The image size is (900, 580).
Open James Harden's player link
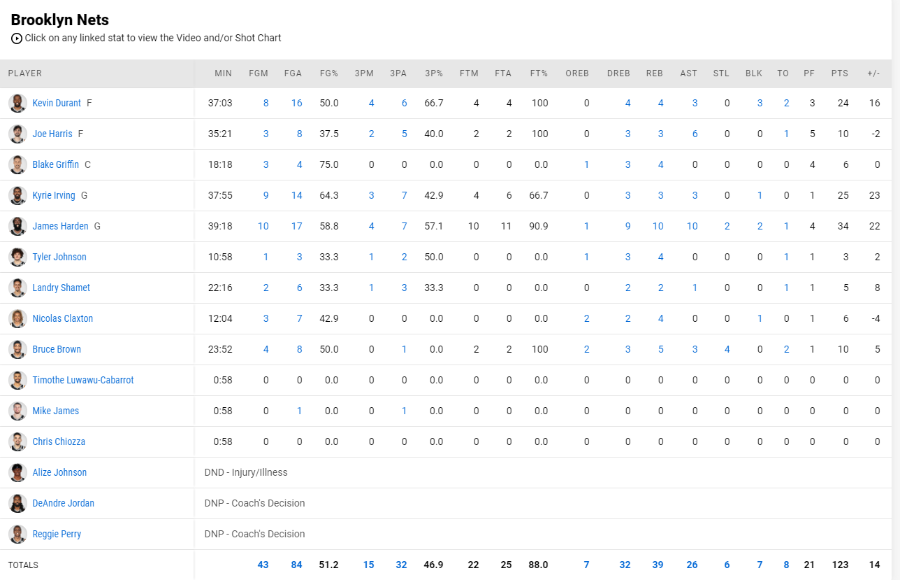(x=60, y=226)
